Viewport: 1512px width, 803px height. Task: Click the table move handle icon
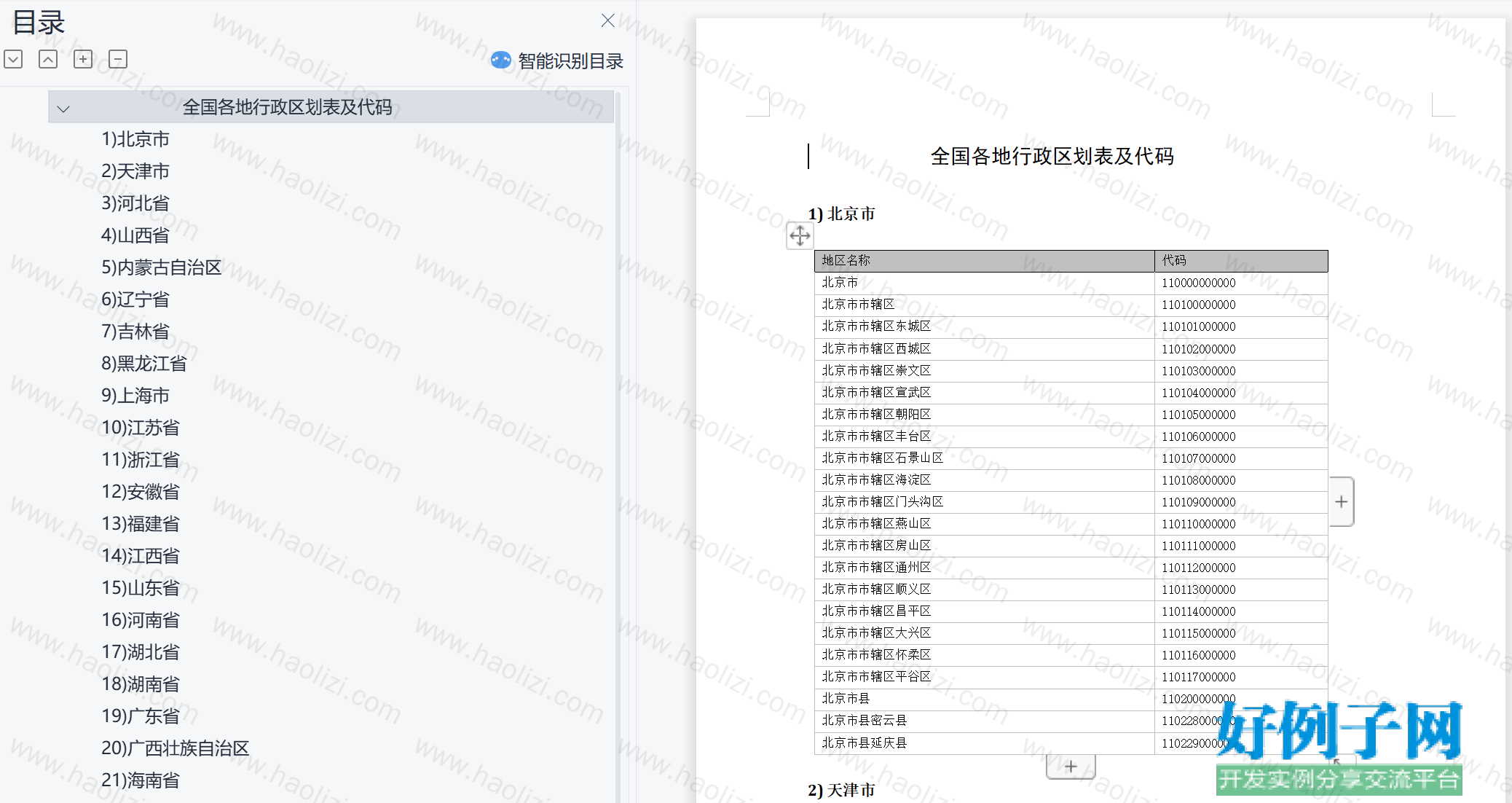(x=800, y=235)
